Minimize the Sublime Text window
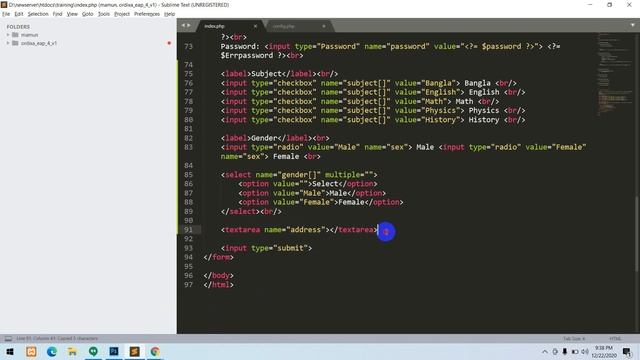 coord(590,4)
